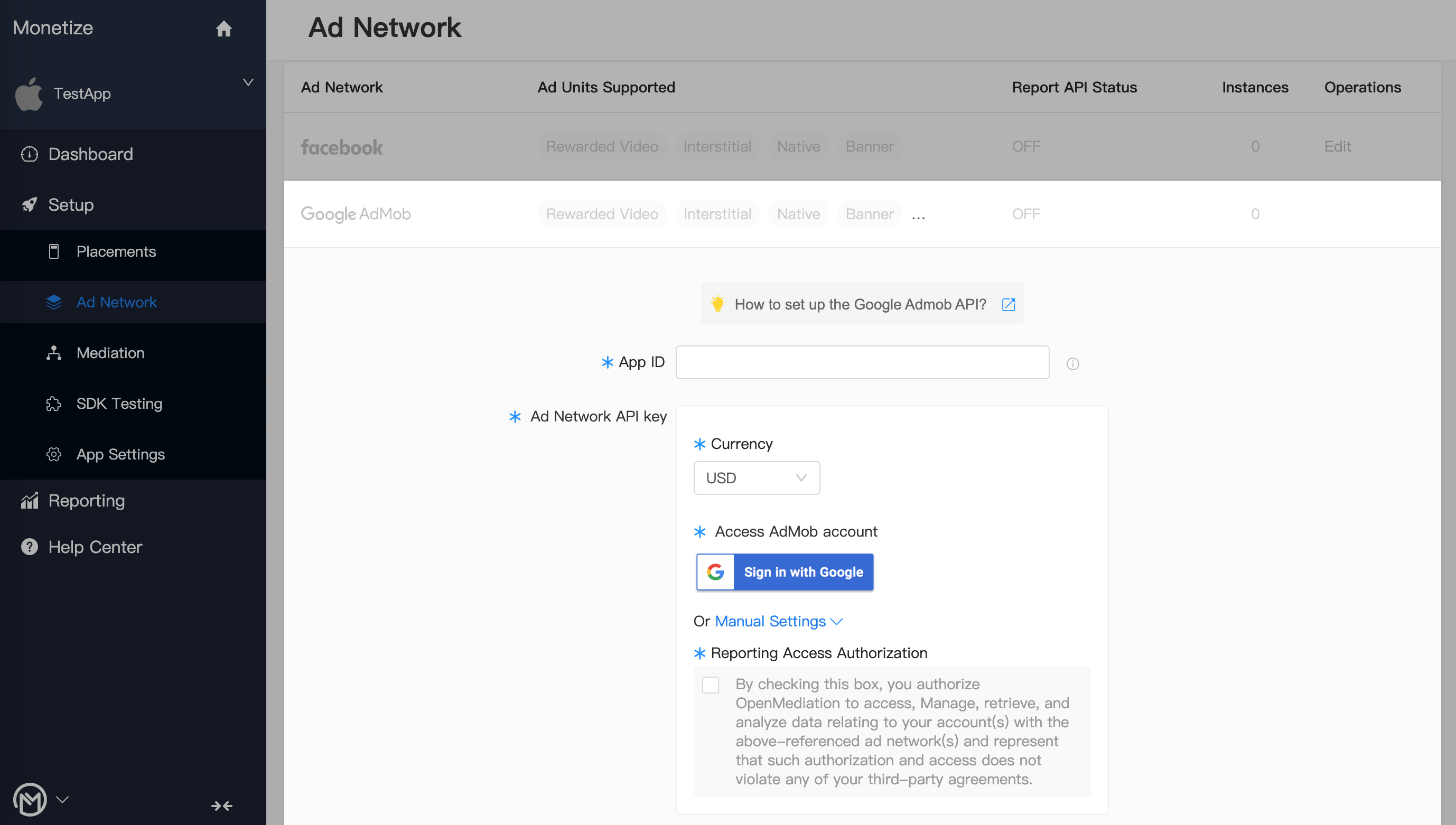Click the Apple icon beside TestApp
Image resolution: width=1456 pixels, height=825 pixels.
[x=29, y=94]
